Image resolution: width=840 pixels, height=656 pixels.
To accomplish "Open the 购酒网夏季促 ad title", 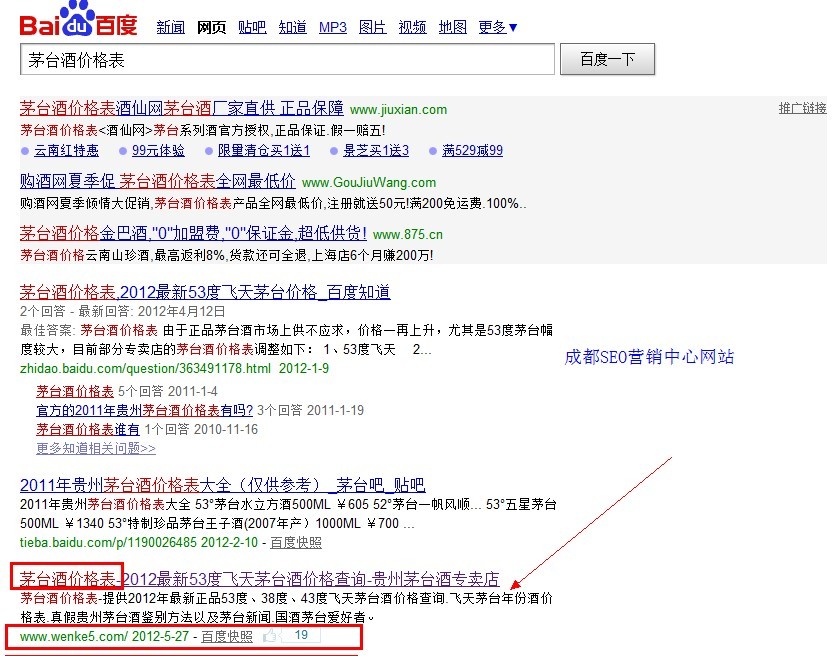I will point(158,181).
